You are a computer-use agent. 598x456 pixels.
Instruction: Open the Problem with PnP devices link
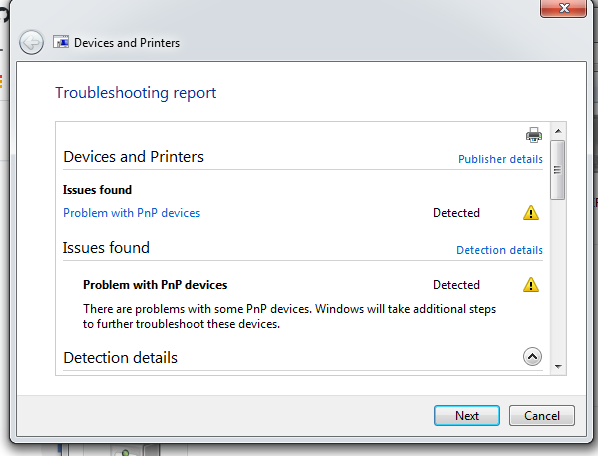coord(132,213)
